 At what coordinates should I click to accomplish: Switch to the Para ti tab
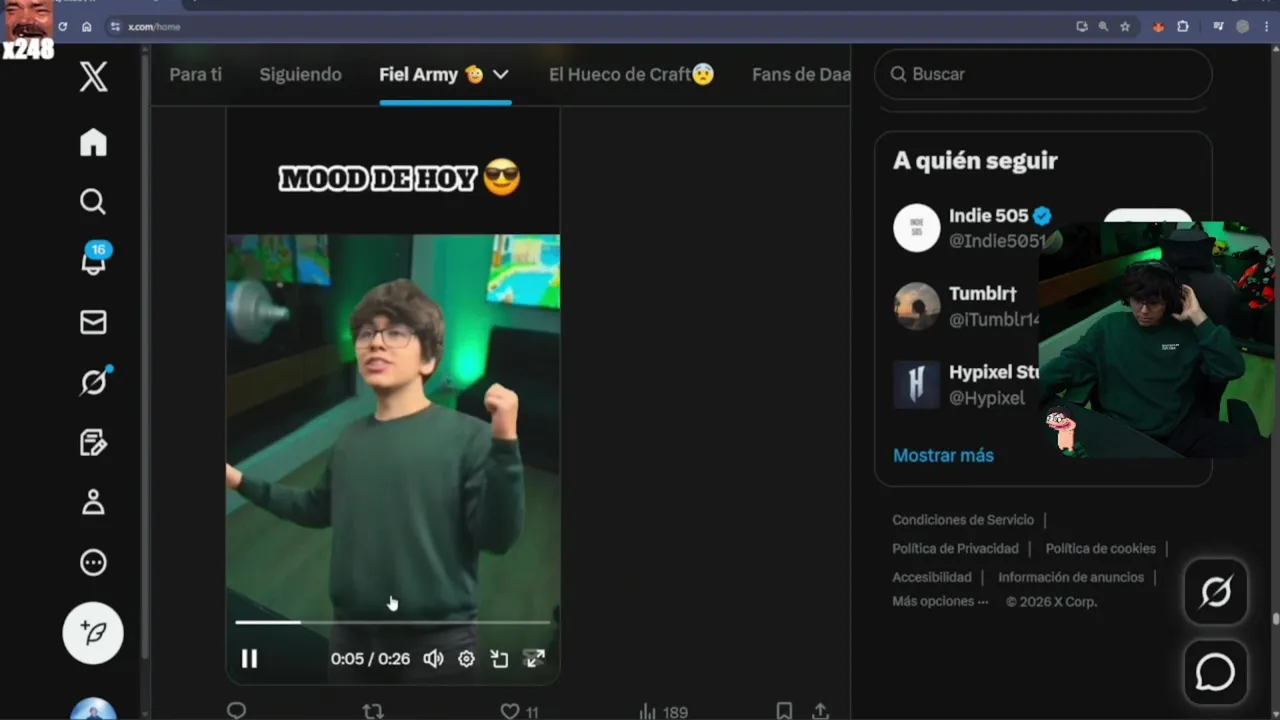[x=196, y=74]
